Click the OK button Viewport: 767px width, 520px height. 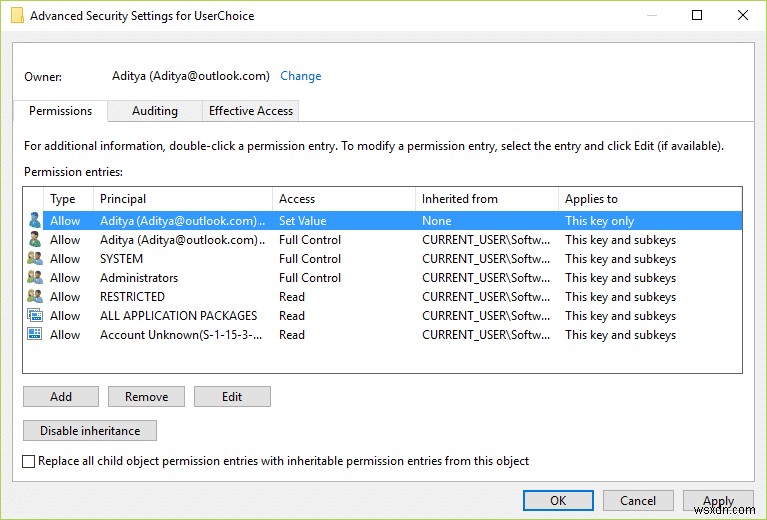(x=558, y=501)
